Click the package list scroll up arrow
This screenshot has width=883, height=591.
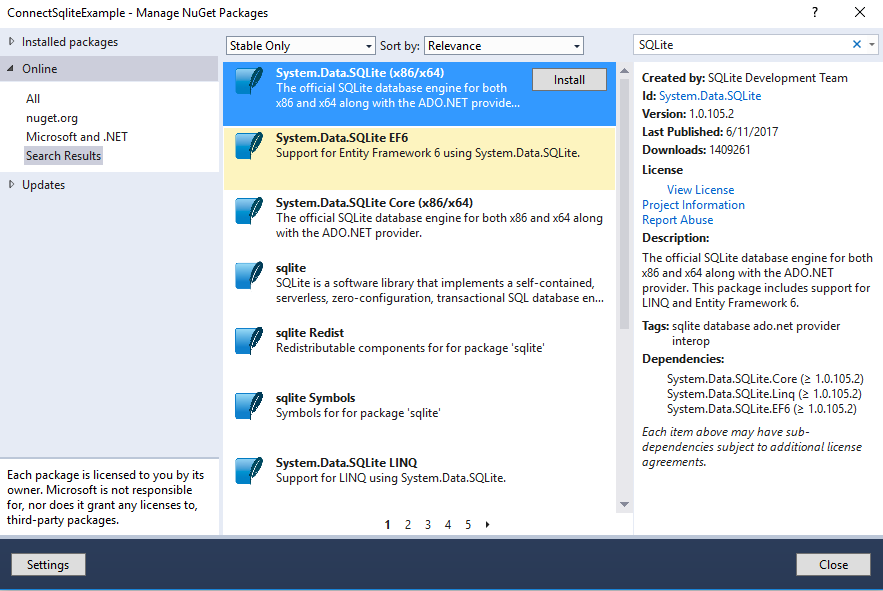624,71
